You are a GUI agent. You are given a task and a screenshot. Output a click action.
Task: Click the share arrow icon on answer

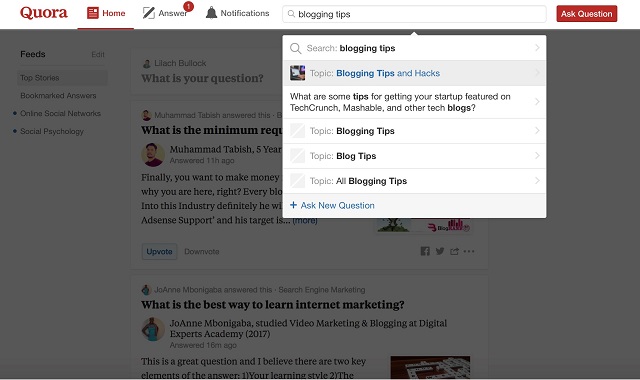pyautogui.click(x=454, y=251)
